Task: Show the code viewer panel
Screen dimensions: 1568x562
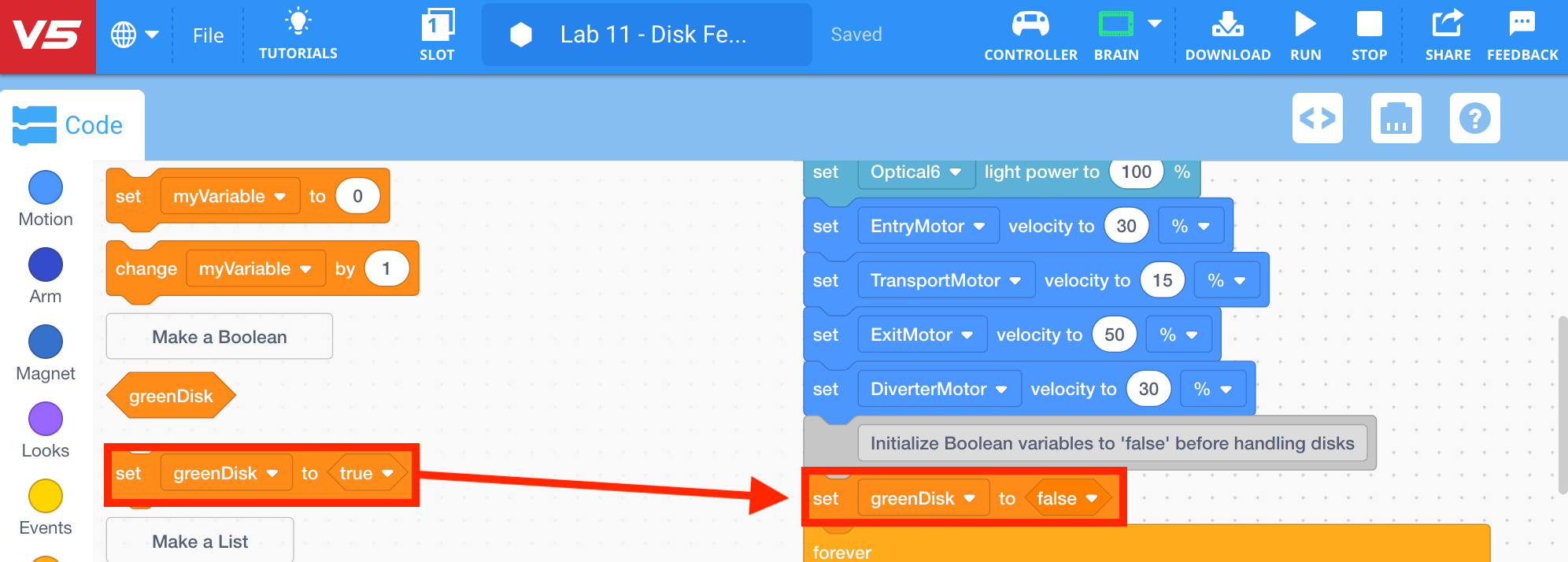Action: pyautogui.click(x=1318, y=118)
